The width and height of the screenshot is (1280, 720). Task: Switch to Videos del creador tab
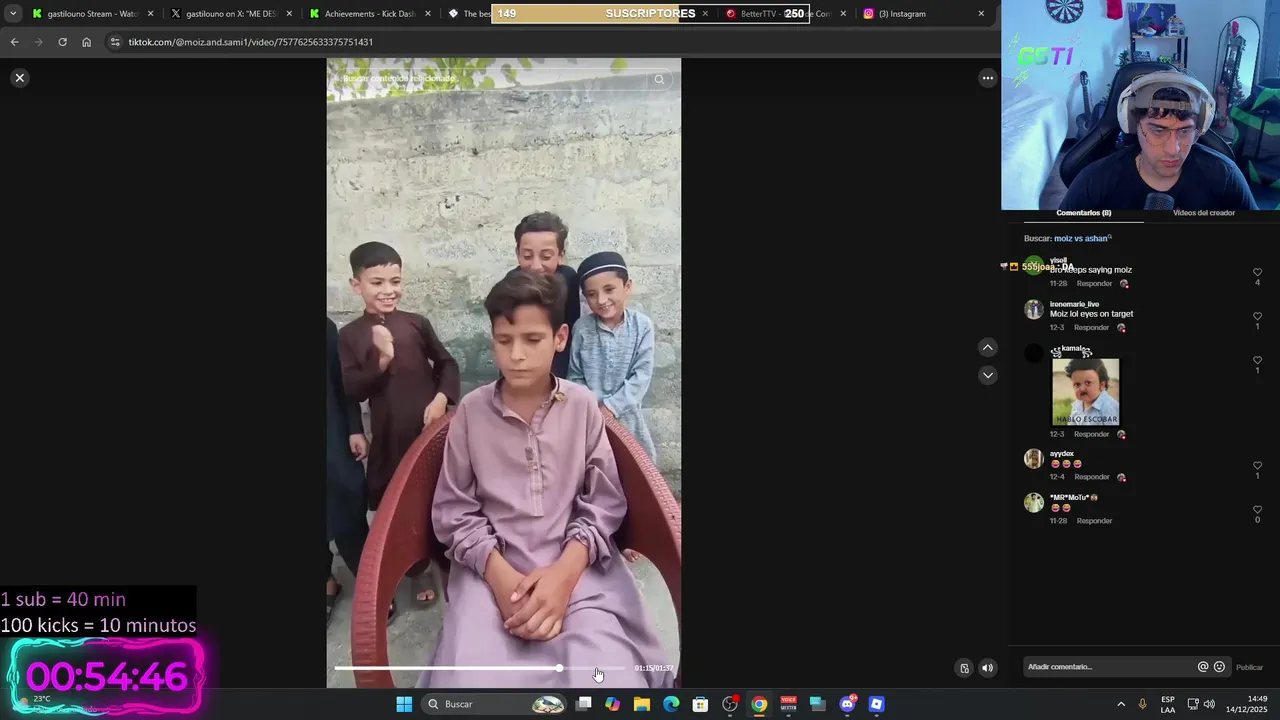[x=1203, y=213]
